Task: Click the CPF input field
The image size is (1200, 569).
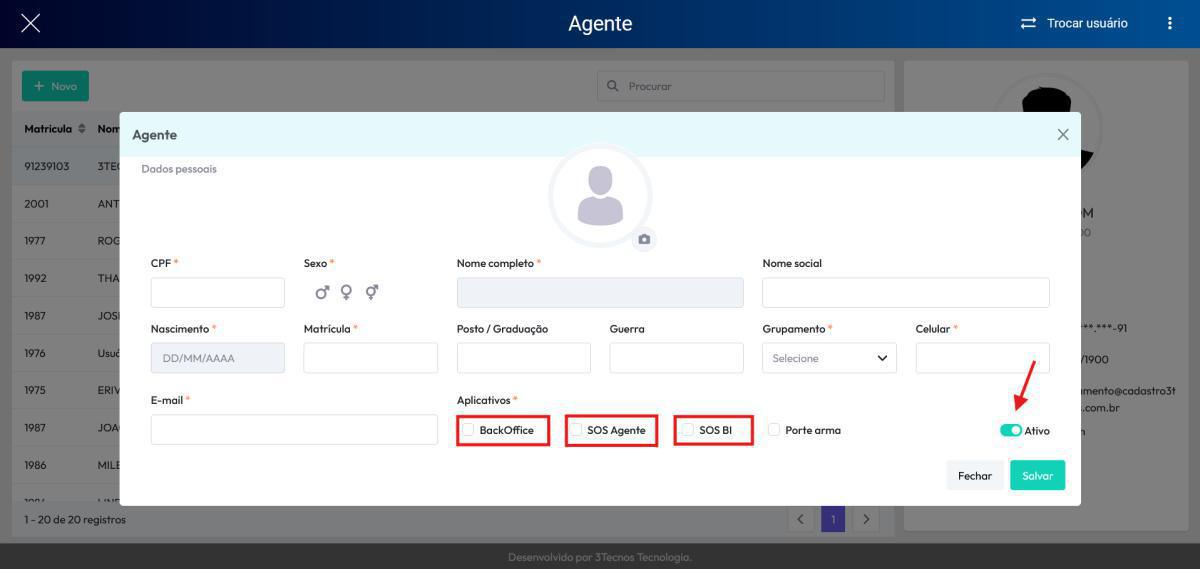Action: tap(218, 293)
